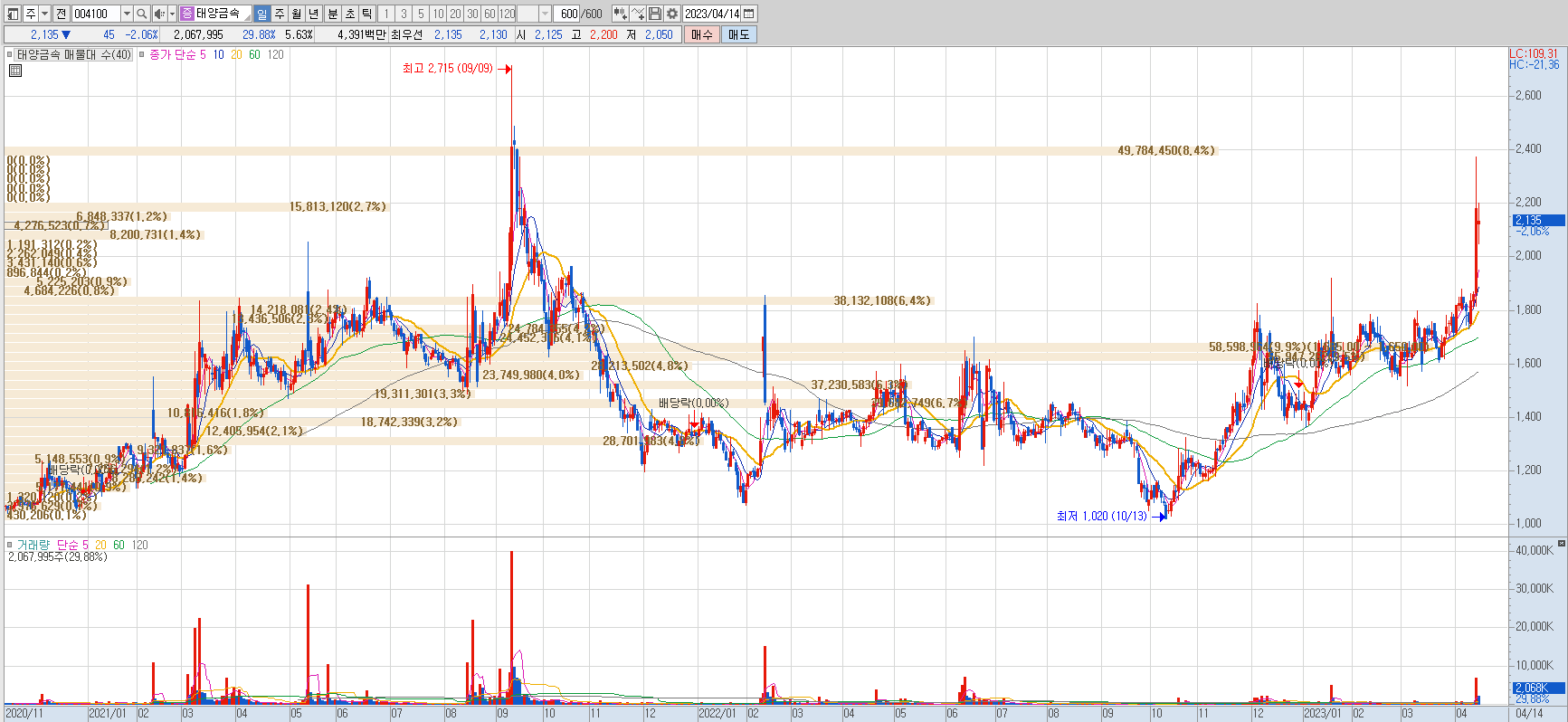
Task: Click the 2,067,995주(29.88%) volume text
Action: (x=58, y=556)
